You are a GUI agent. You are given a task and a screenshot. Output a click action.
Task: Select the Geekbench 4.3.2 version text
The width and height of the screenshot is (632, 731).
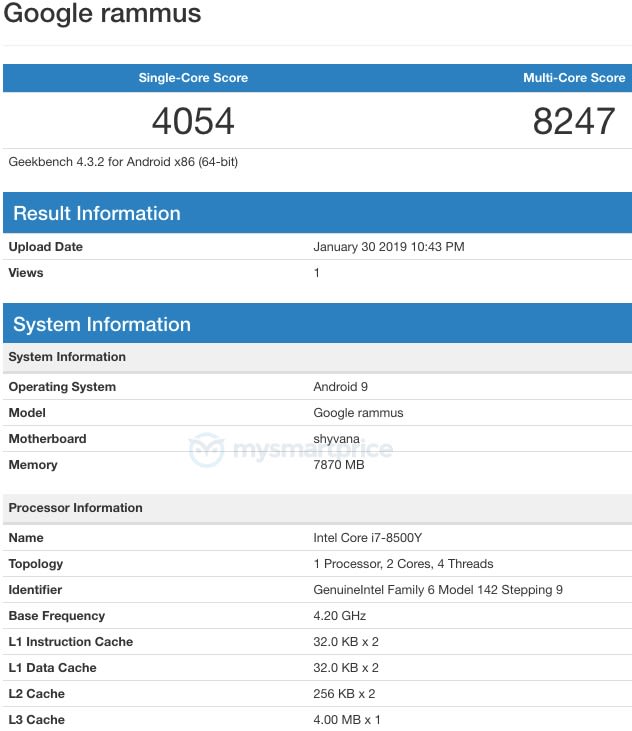pyautogui.click(x=123, y=162)
